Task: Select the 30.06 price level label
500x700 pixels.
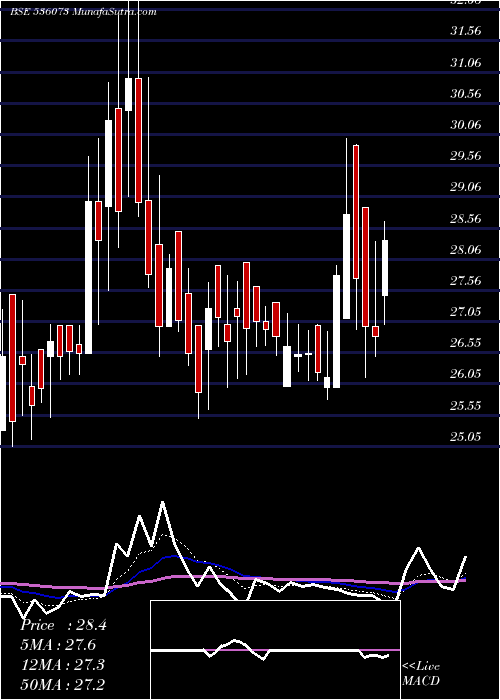Action: tap(466, 125)
